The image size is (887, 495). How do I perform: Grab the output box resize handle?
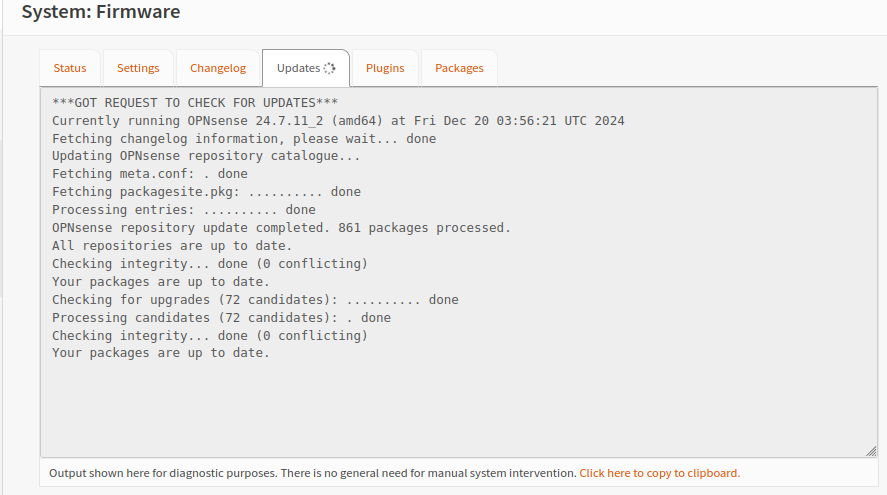[871, 451]
